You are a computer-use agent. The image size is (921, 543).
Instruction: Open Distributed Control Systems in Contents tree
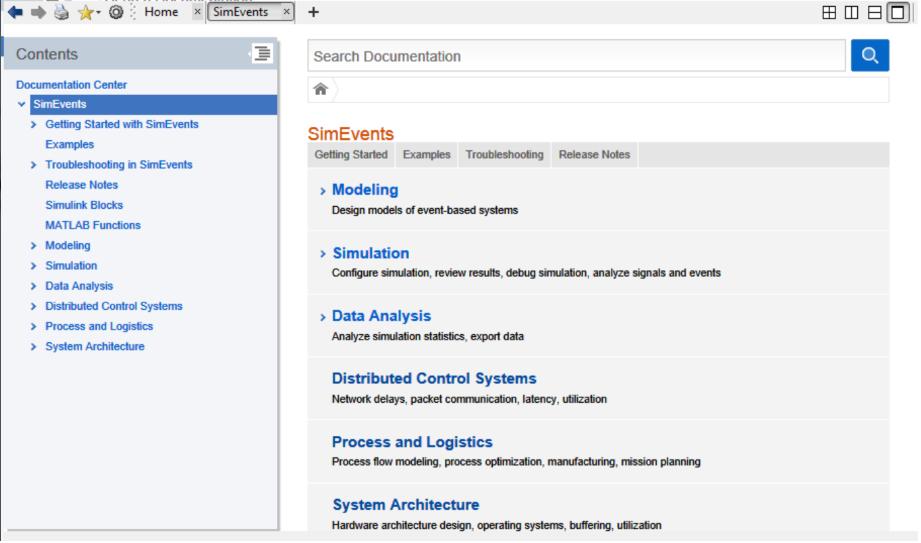(113, 307)
